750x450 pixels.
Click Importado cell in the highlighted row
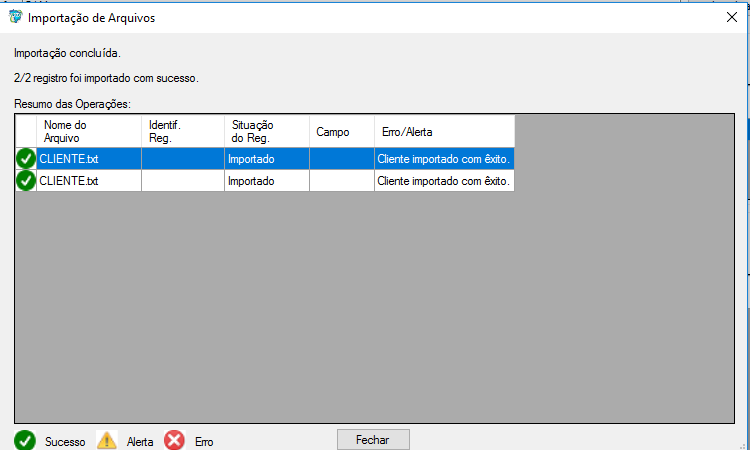point(267,159)
